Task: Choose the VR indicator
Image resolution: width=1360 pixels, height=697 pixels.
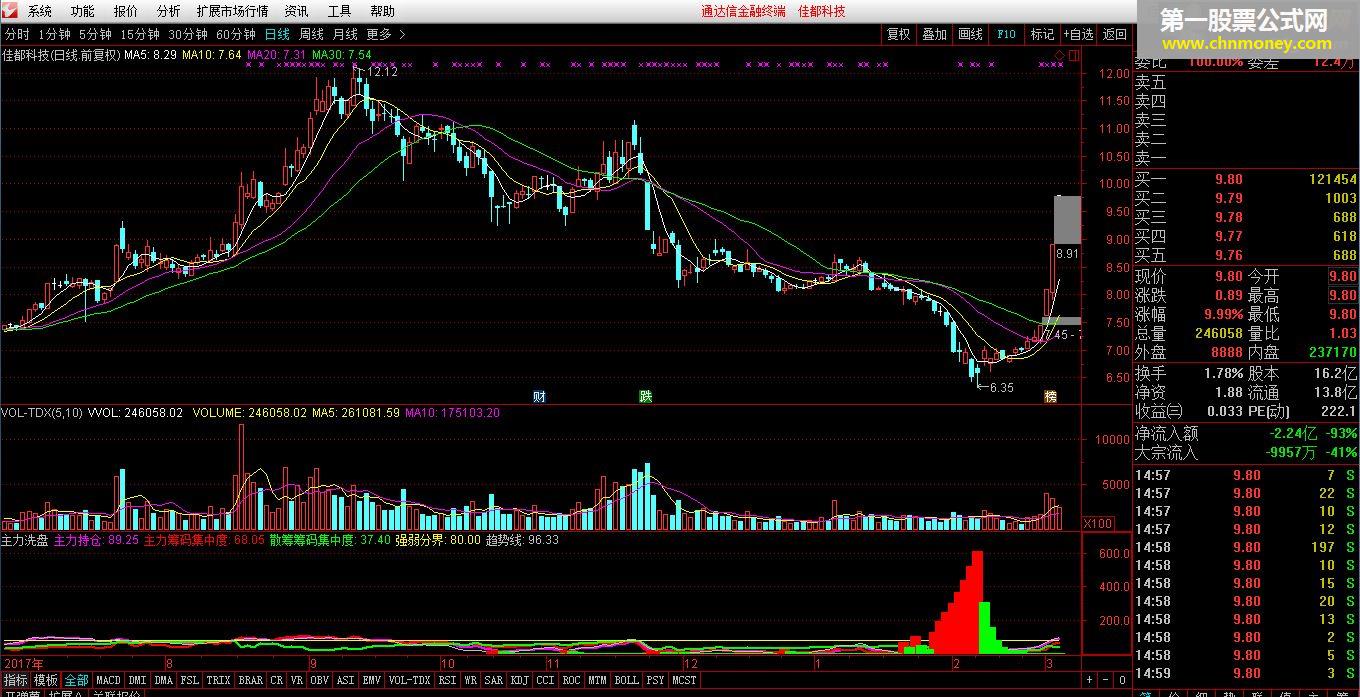Action: click(297, 681)
